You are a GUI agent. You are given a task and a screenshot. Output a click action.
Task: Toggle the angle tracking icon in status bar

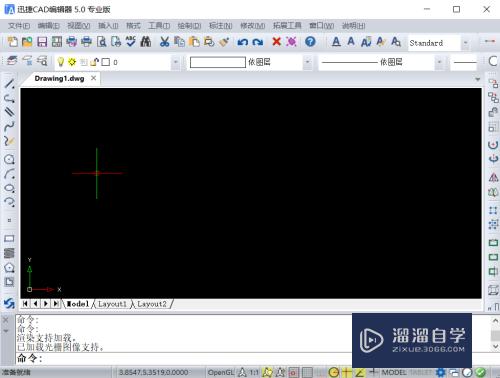coord(360,372)
